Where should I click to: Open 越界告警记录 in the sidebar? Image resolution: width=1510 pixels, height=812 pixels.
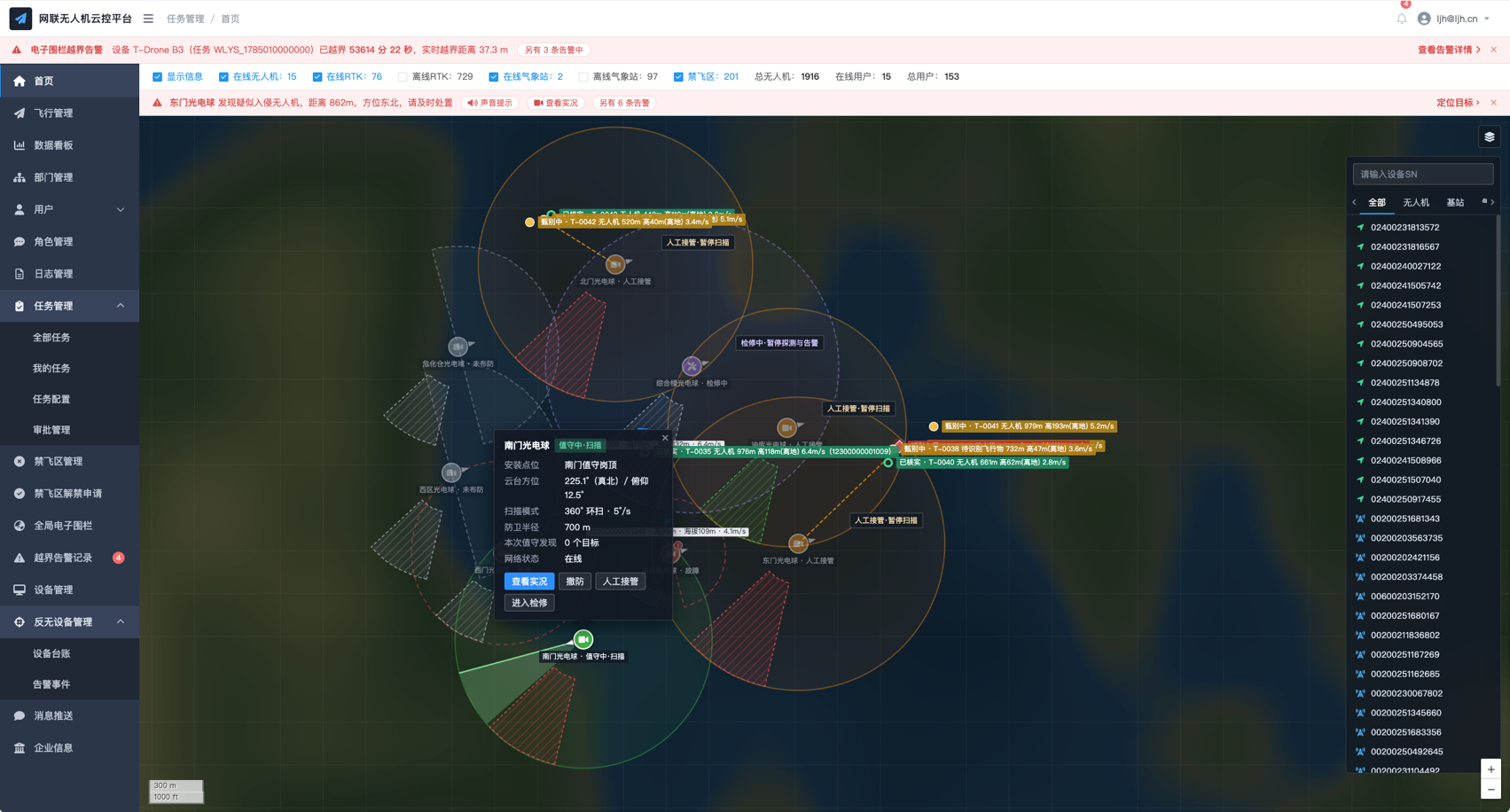pyautogui.click(x=69, y=558)
